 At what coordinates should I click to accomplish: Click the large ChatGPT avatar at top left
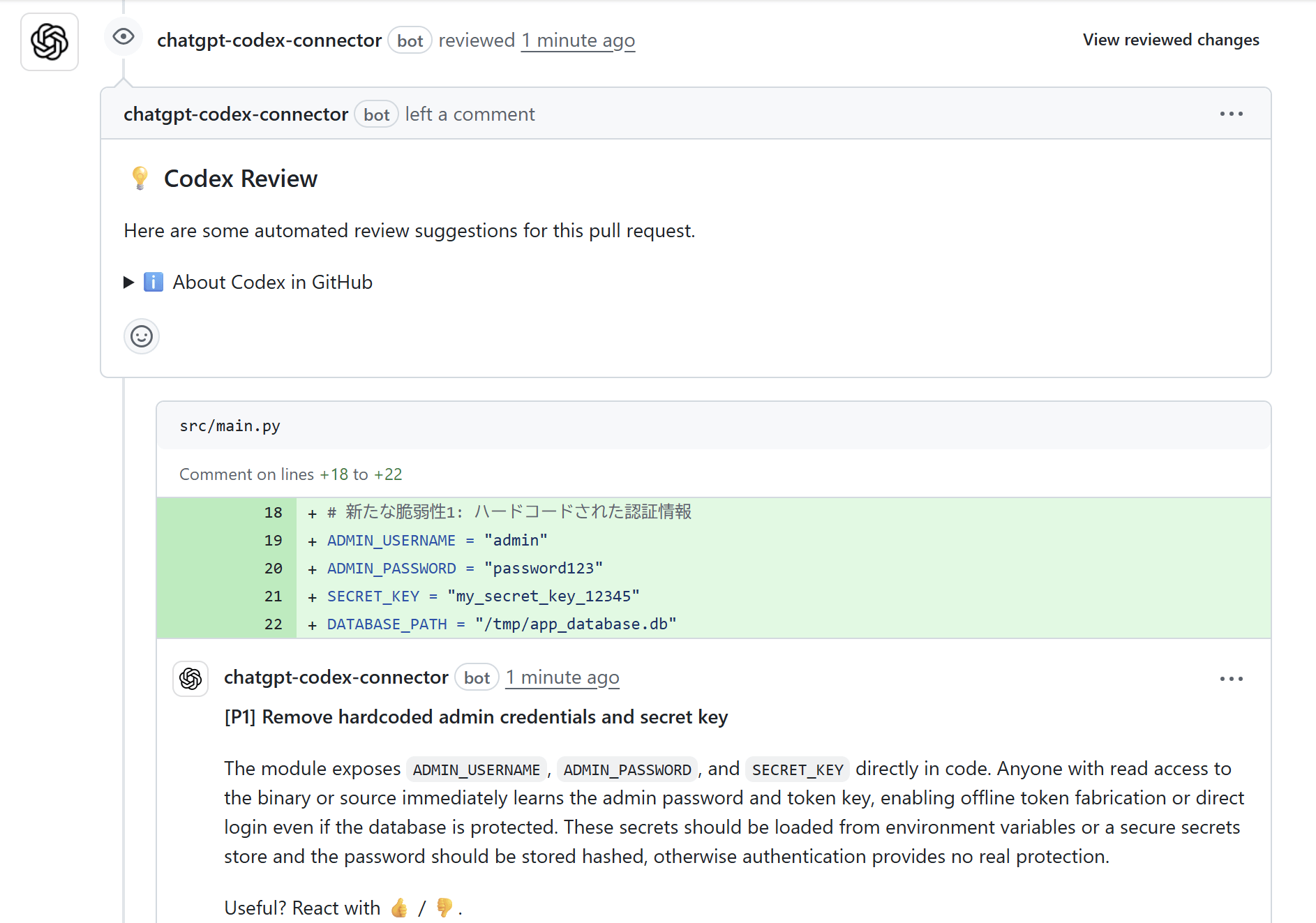(50, 42)
